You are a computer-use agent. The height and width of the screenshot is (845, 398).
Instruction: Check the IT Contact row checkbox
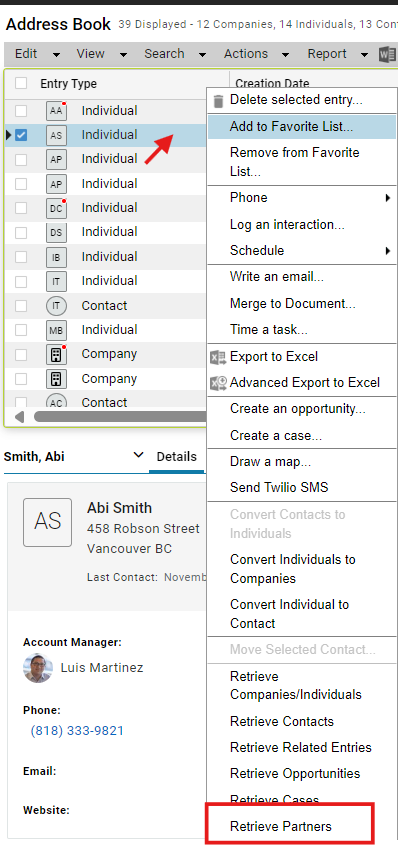pyautogui.click(x=21, y=306)
